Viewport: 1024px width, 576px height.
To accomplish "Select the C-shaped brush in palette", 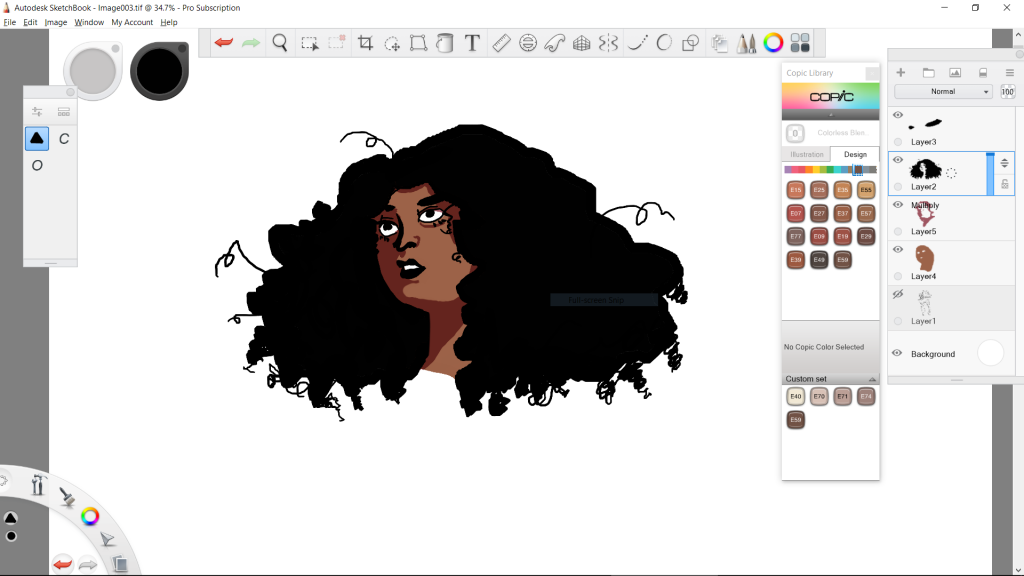I will tap(64, 138).
